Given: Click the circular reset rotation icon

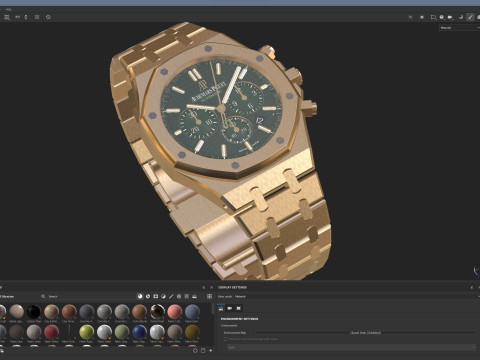Looking at the screenshot, I should click(x=48, y=17).
